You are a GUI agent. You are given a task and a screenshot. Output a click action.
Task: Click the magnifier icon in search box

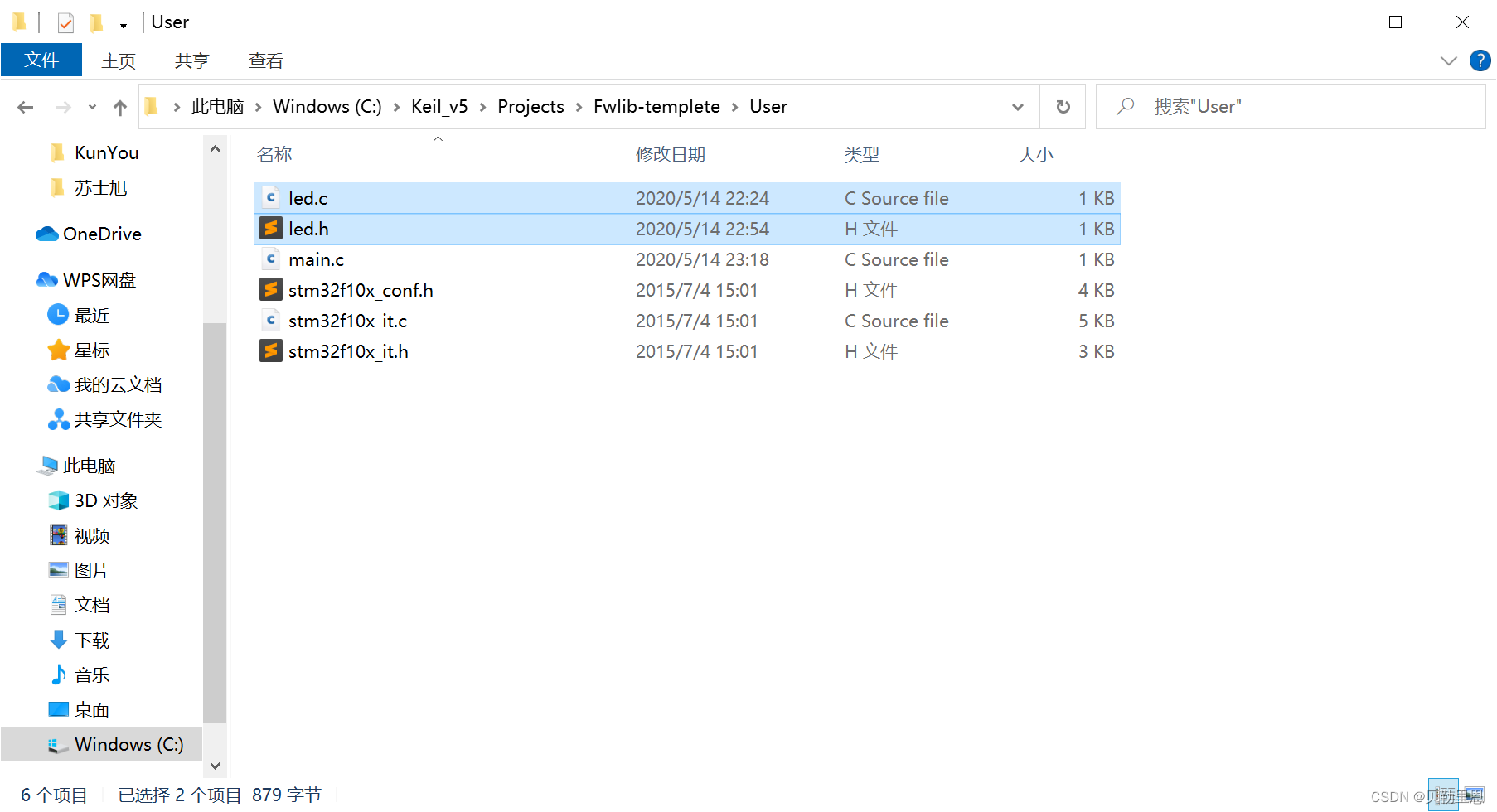[x=1125, y=107]
